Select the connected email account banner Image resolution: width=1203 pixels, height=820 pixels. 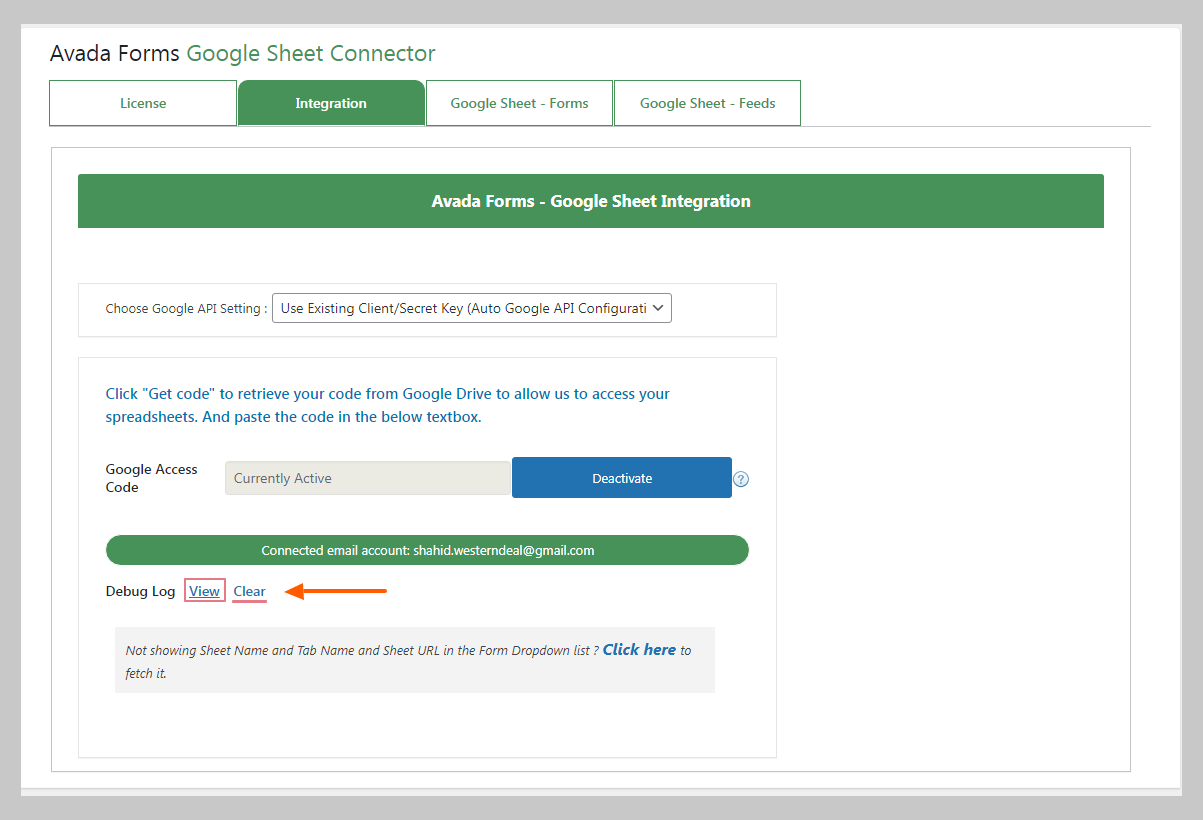(427, 550)
